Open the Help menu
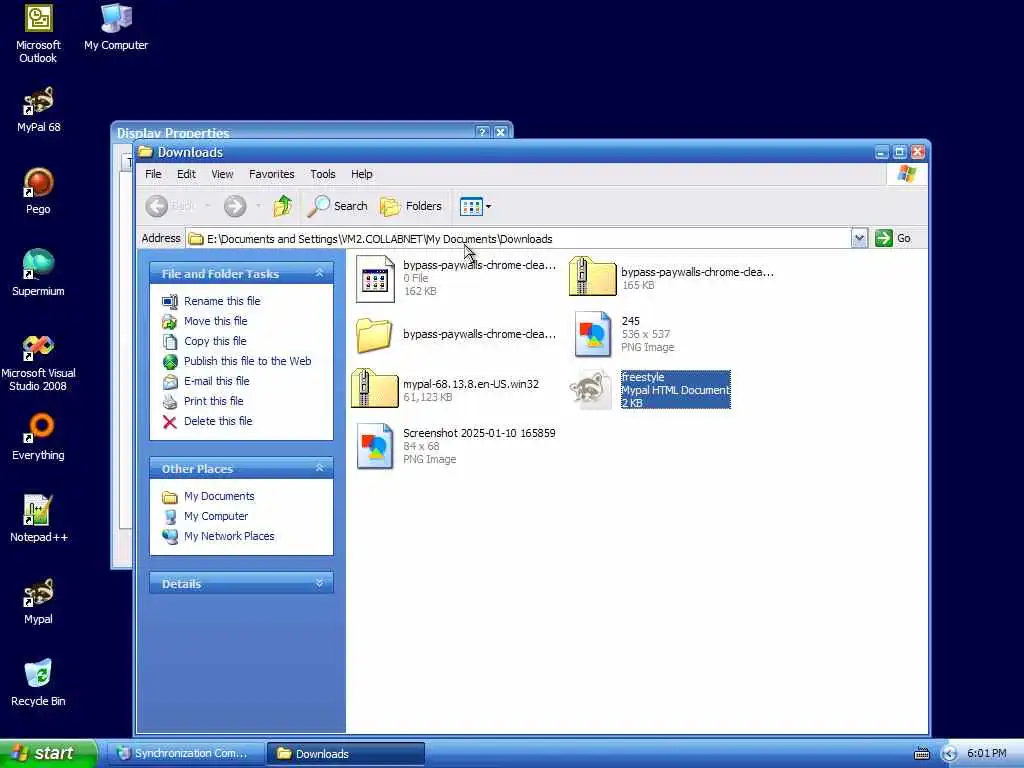Viewport: 1024px width, 768px height. (x=362, y=174)
